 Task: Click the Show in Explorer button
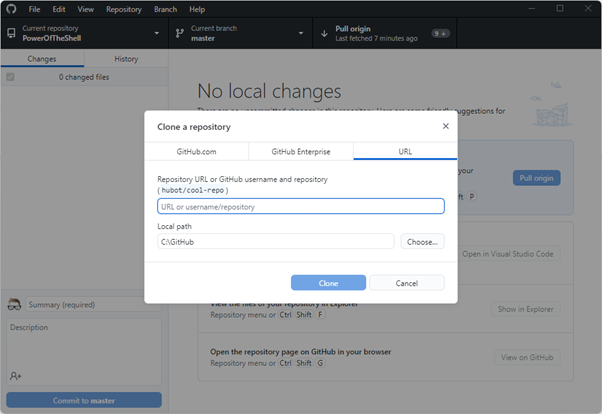pos(526,309)
